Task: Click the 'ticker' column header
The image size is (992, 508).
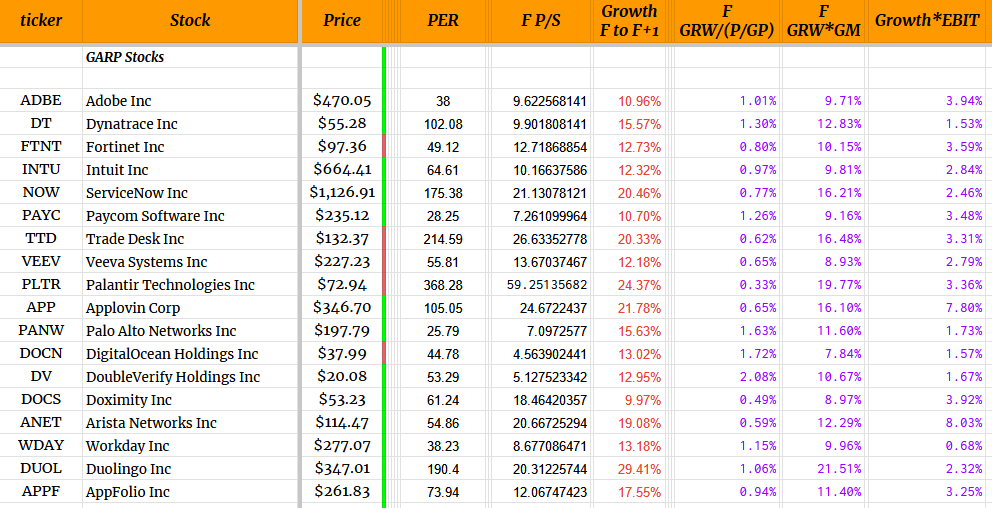Action: click(41, 20)
